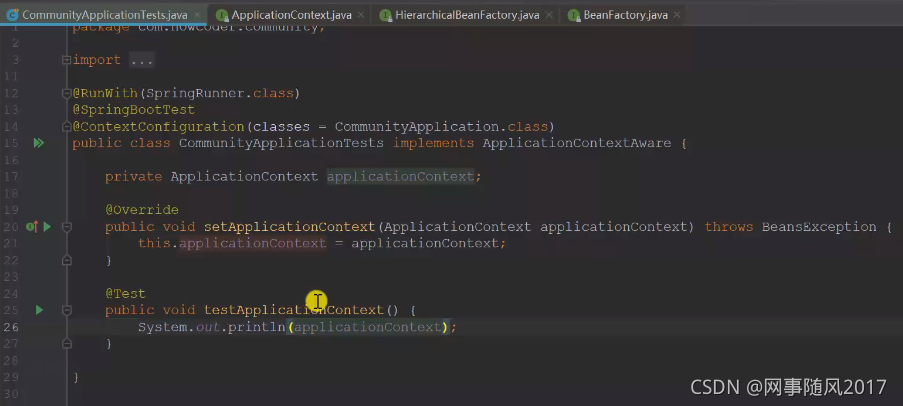Collapse the setApplicationContext method at line 20
This screenshot has width=903, height=406.
67,227
